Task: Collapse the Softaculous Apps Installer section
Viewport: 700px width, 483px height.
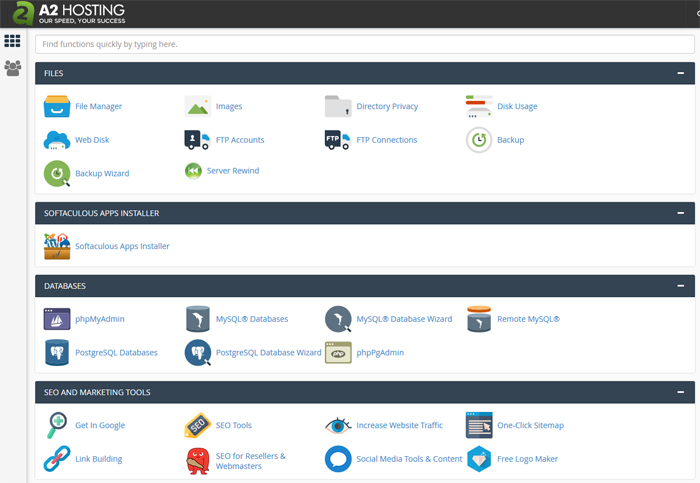Action: click(680, 213)
